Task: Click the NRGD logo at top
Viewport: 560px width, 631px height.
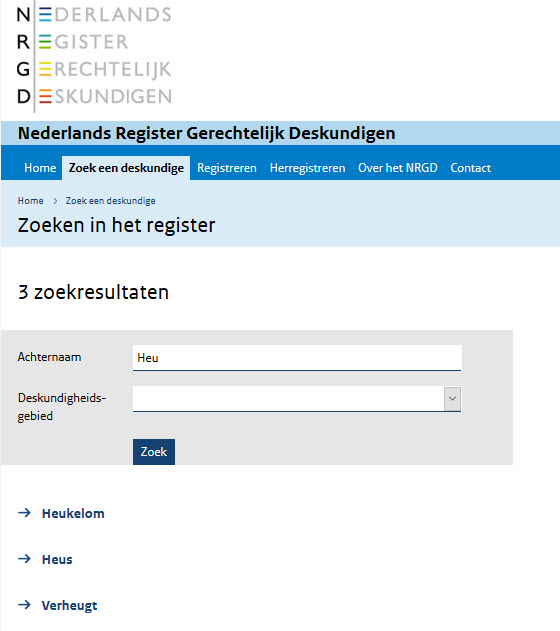Action: click(x=94, y=56)
